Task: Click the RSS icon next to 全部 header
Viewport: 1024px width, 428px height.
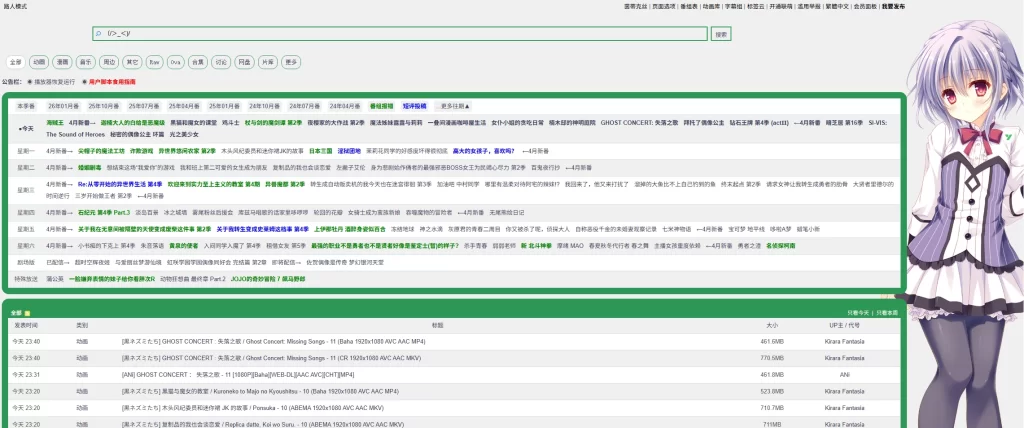Action: pos(27,314)
